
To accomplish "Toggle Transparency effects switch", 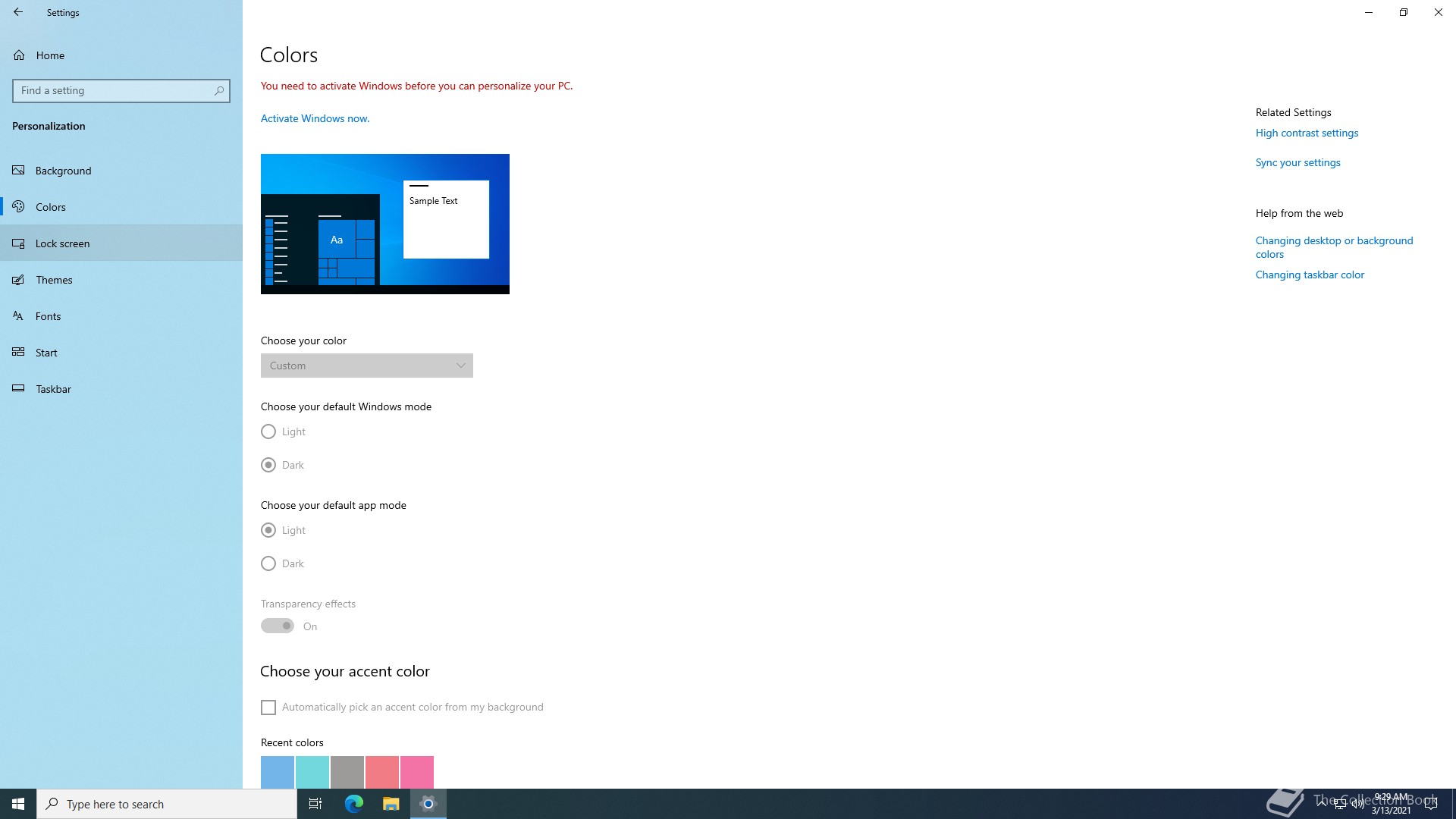I will click(278, 626).
